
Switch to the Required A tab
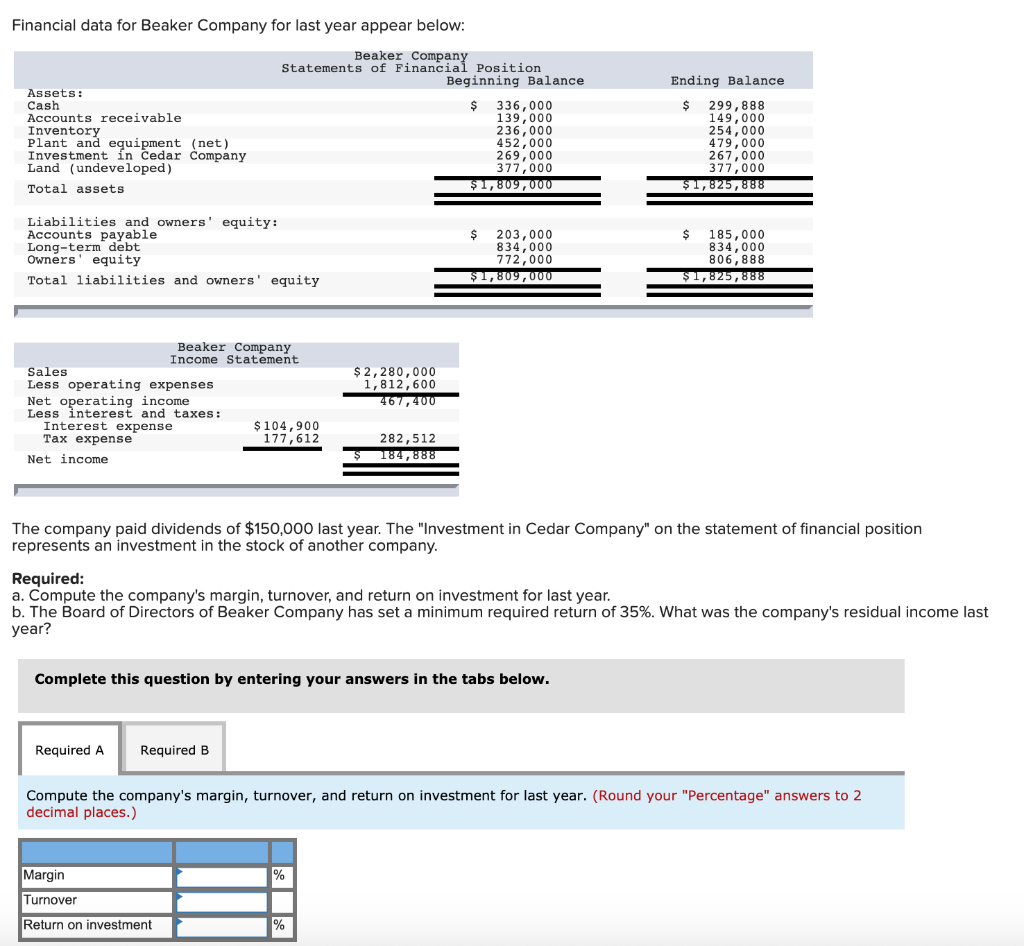(69, 749)
